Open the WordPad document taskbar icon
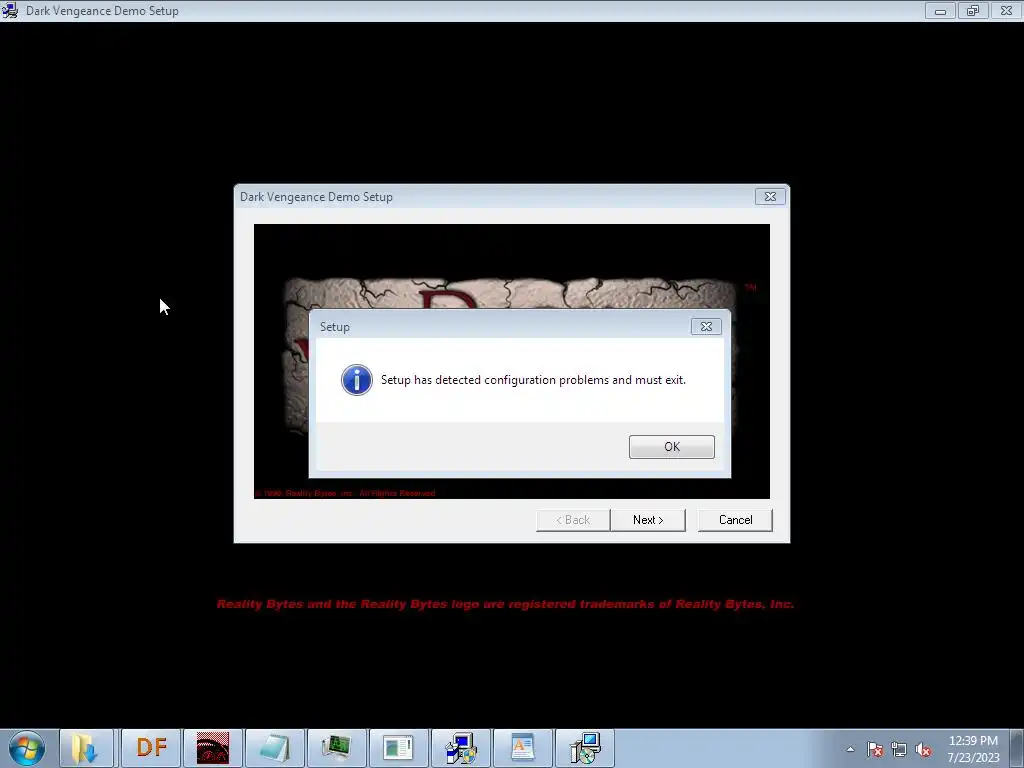 [522, 748]
